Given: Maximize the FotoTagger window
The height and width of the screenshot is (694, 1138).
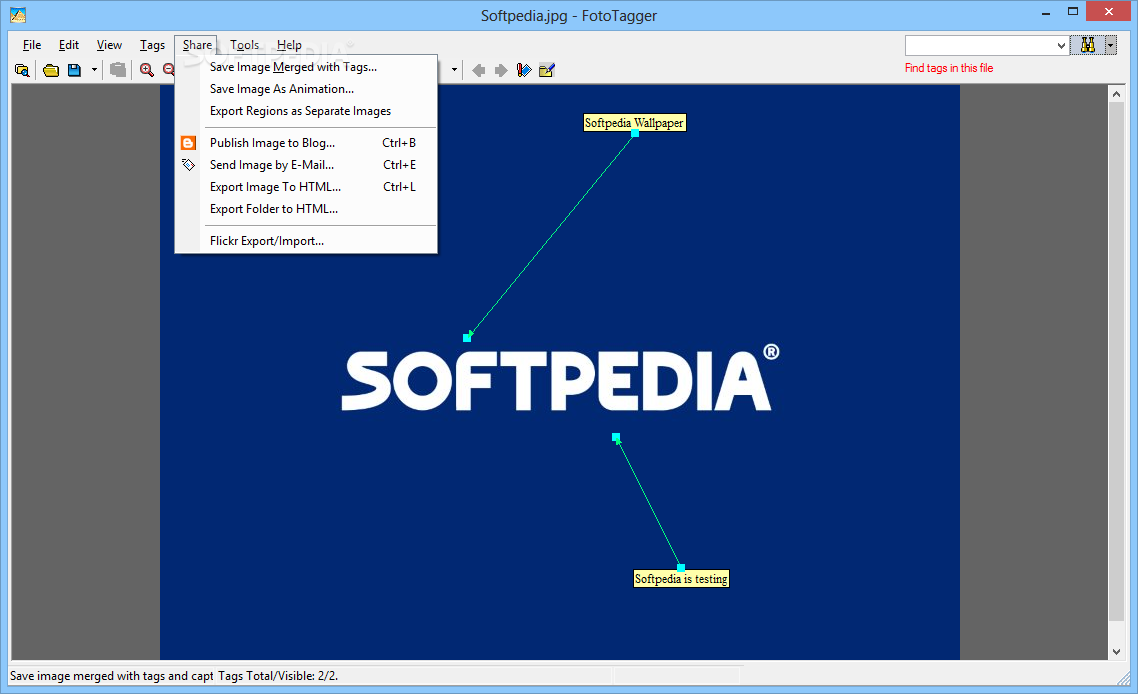Looking at the screenshot, I should click(1073, 12).
